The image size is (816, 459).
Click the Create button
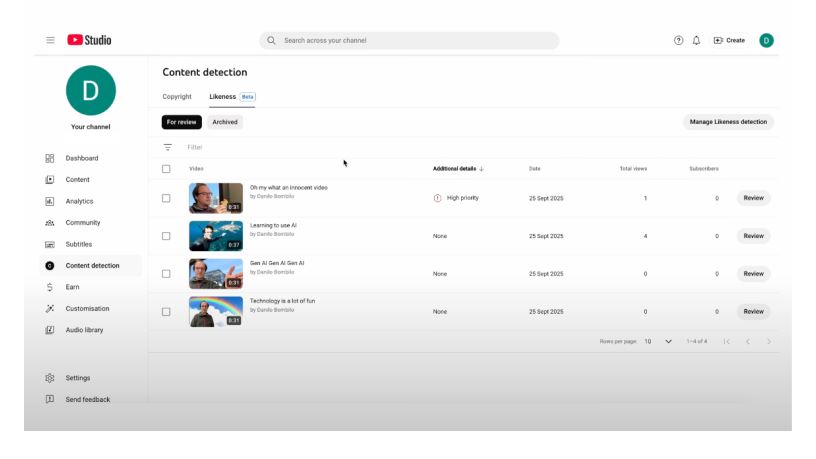pos(729,40)
